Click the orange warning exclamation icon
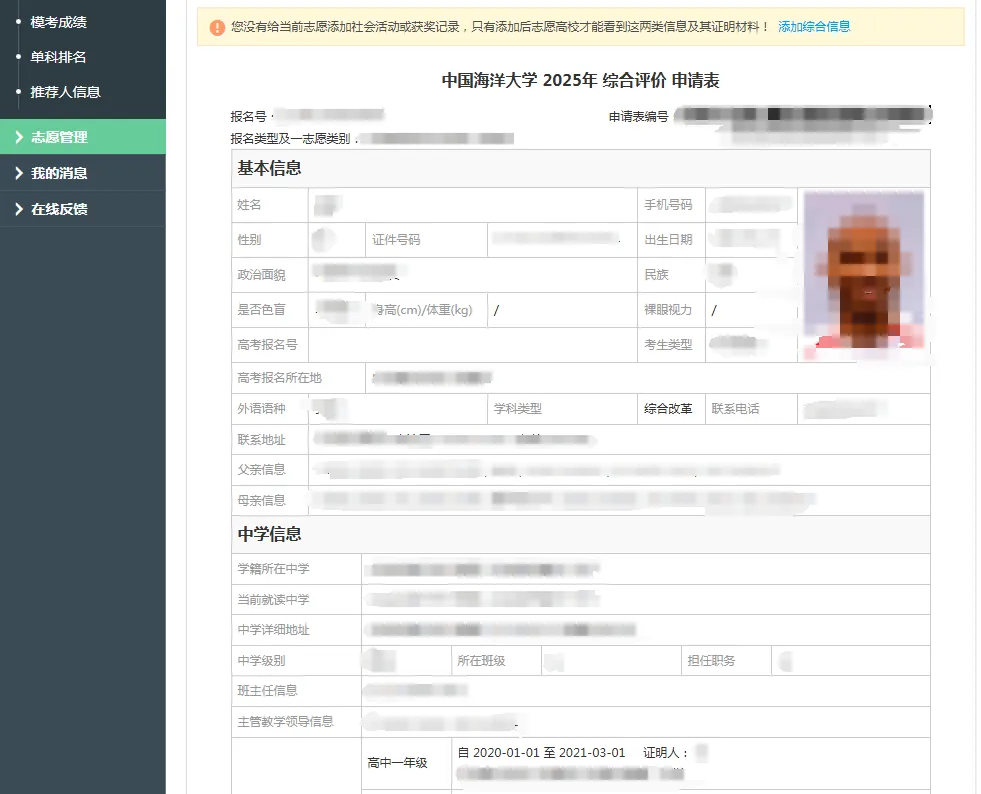981x794 pixels. pyautogui.click(x=217, y=27)
